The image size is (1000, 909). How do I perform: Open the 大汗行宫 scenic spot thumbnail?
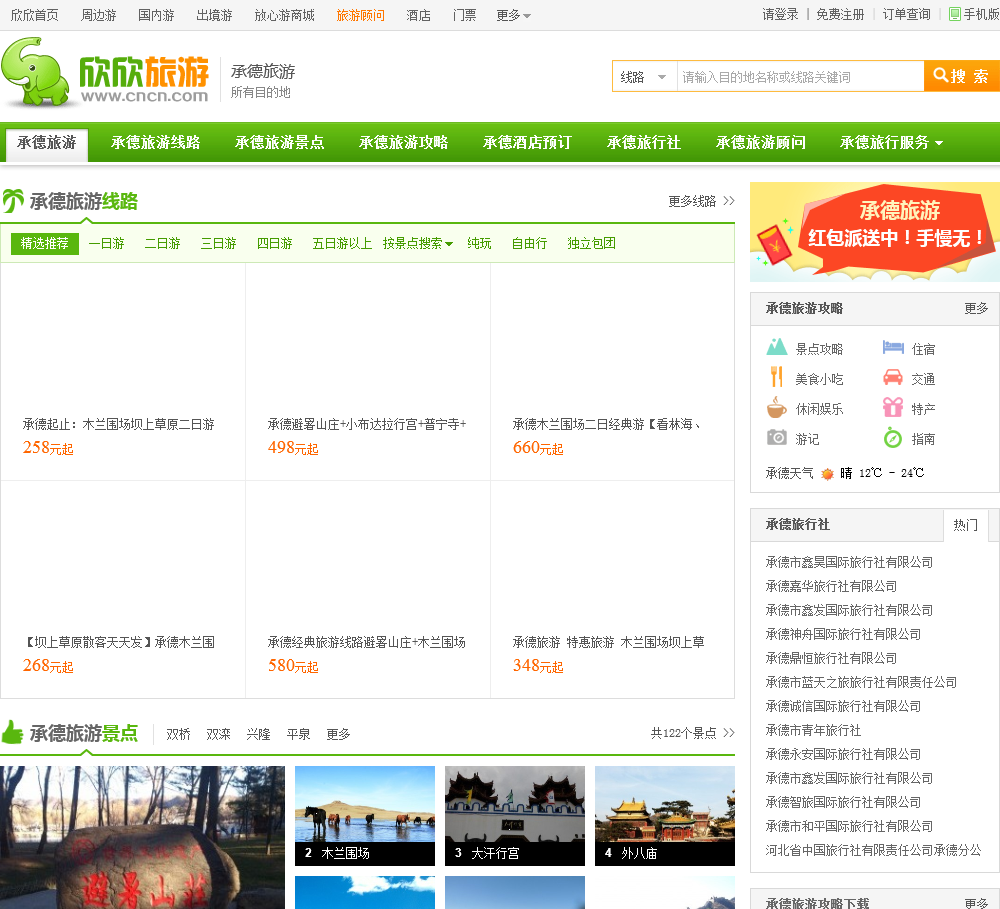(x=515, y=816)
